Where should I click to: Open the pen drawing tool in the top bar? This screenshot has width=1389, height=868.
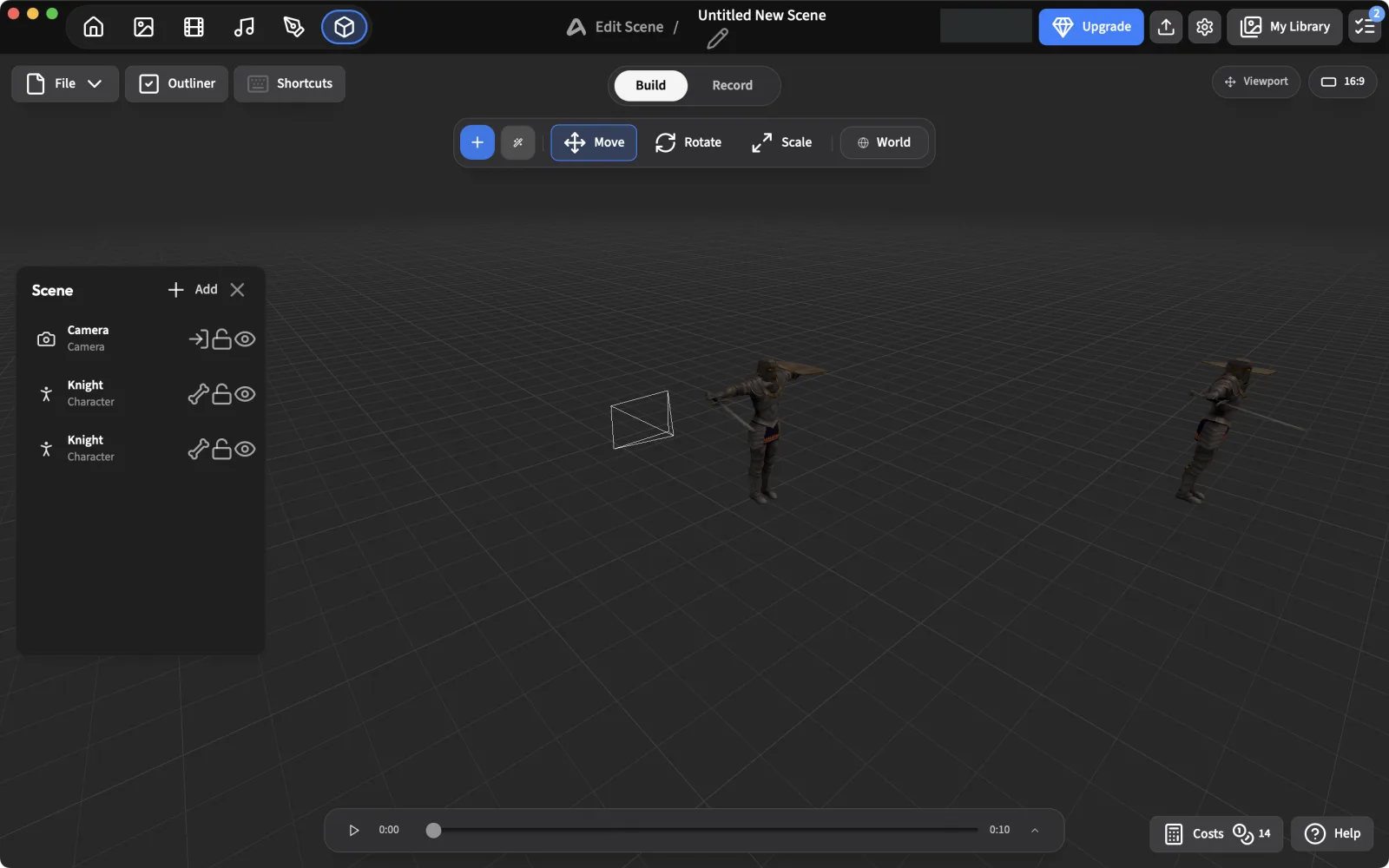pos(294,27)
